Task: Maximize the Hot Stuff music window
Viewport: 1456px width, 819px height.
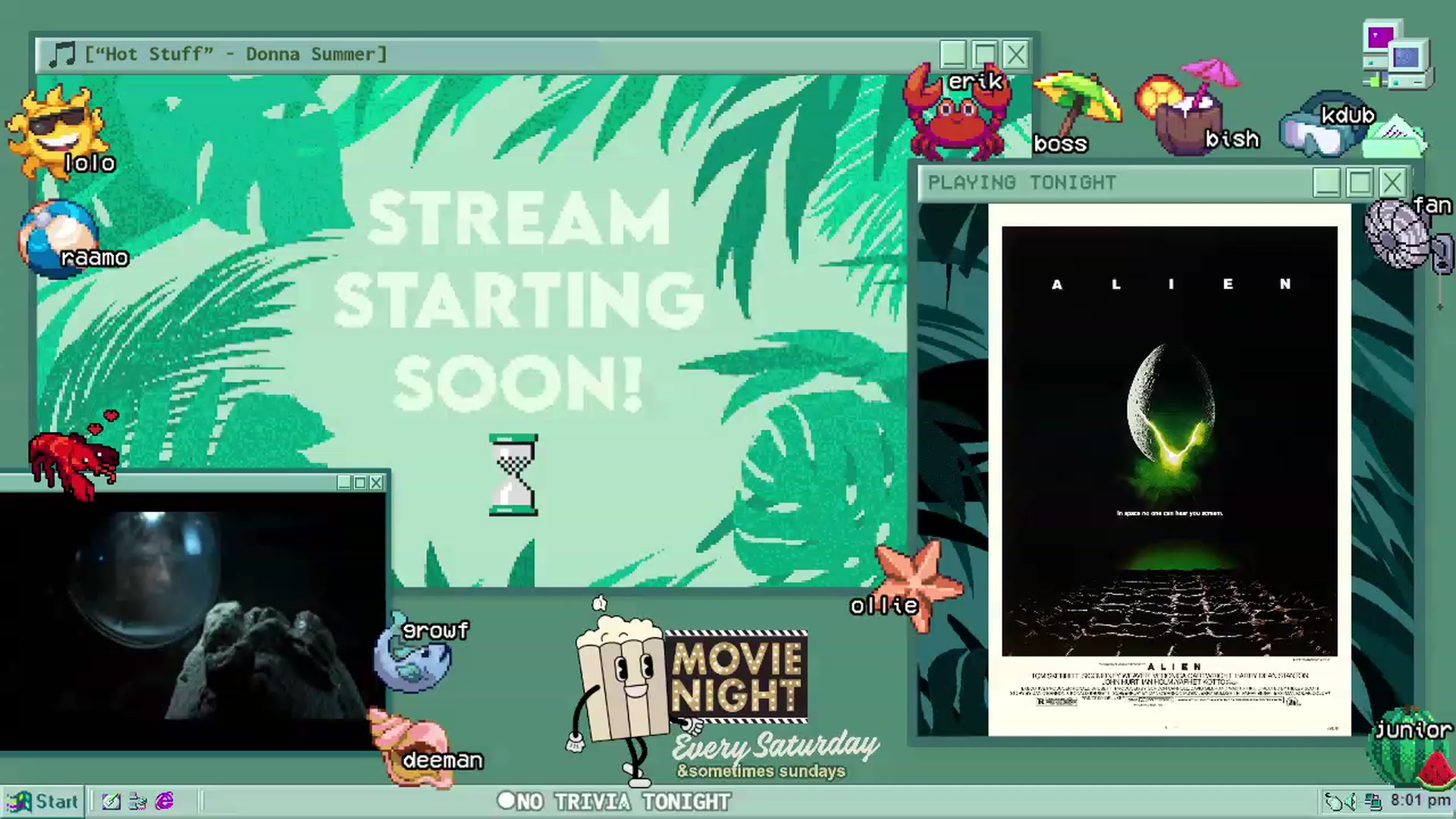Action: 984,55
